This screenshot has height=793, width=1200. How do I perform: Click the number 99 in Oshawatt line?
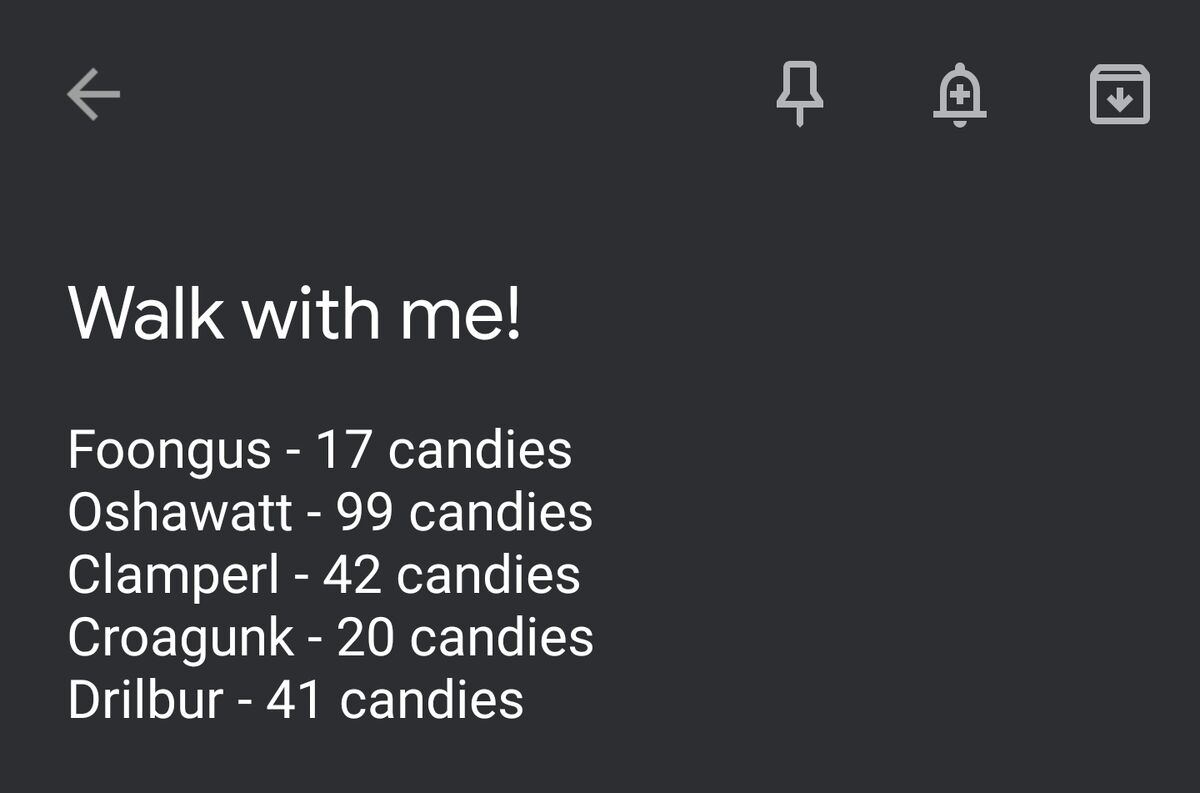(366, 513)
